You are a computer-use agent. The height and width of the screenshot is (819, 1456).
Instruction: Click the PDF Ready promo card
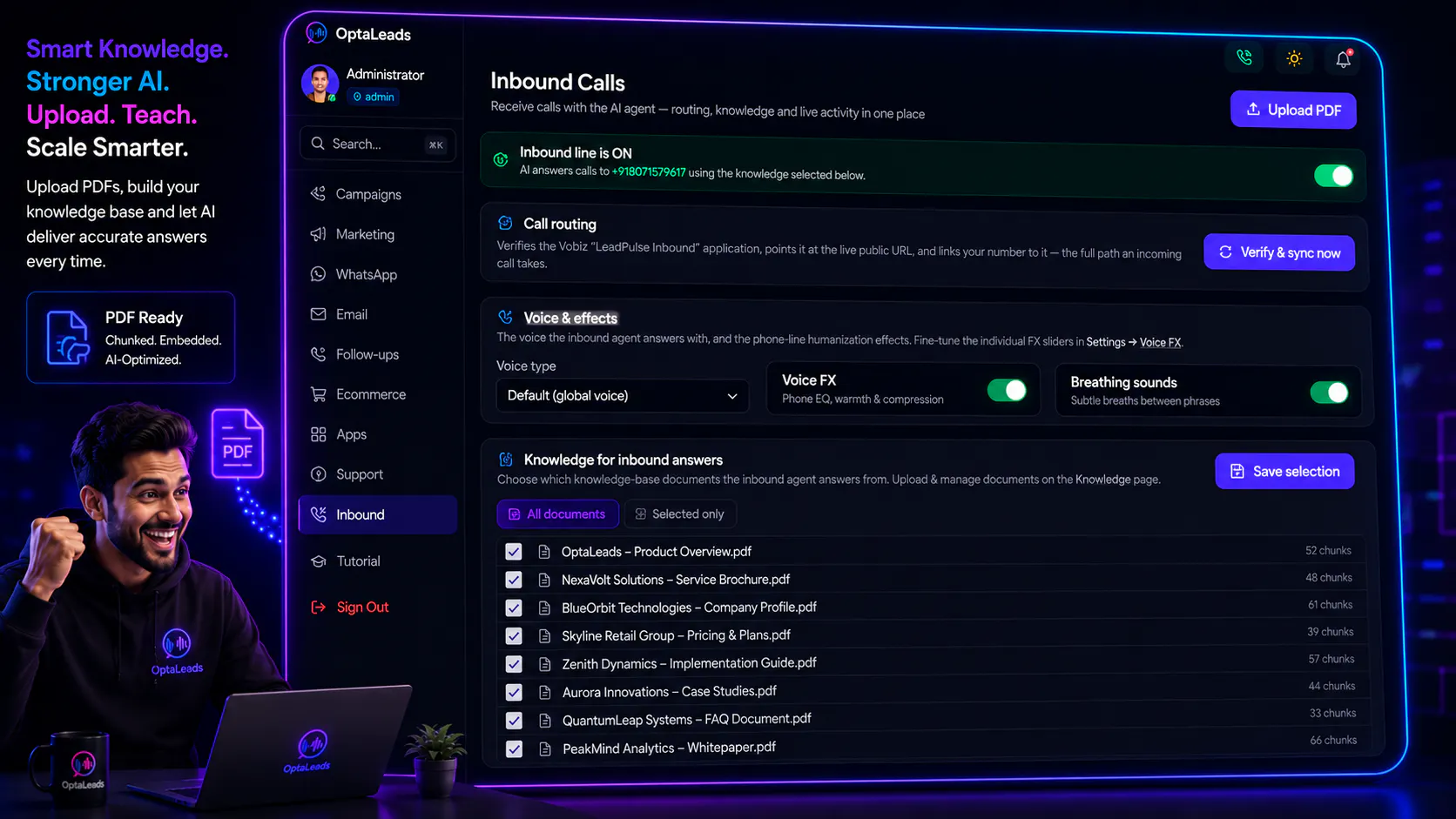coord(131,338)
